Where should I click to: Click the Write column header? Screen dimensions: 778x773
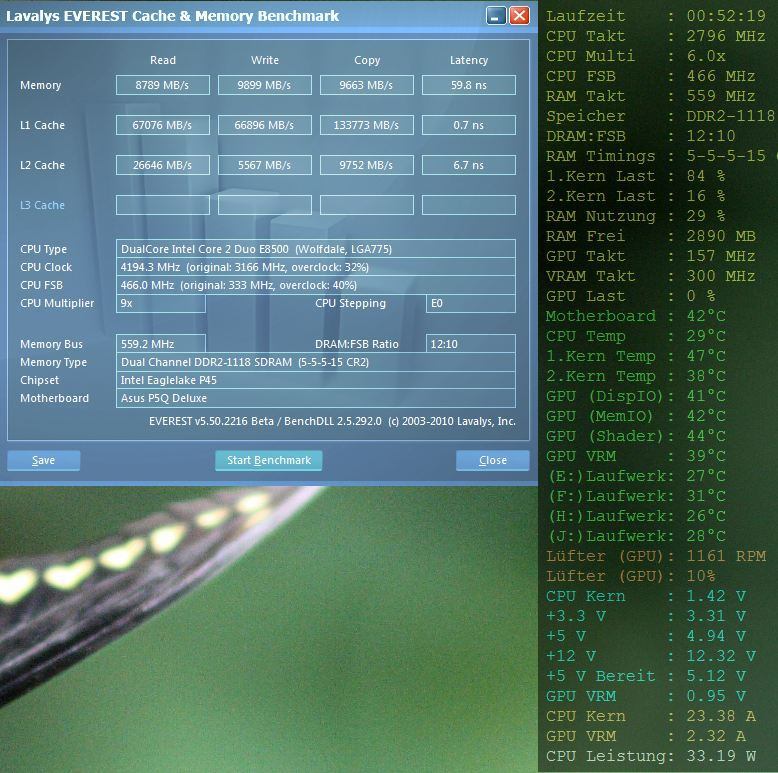point(265,60)
